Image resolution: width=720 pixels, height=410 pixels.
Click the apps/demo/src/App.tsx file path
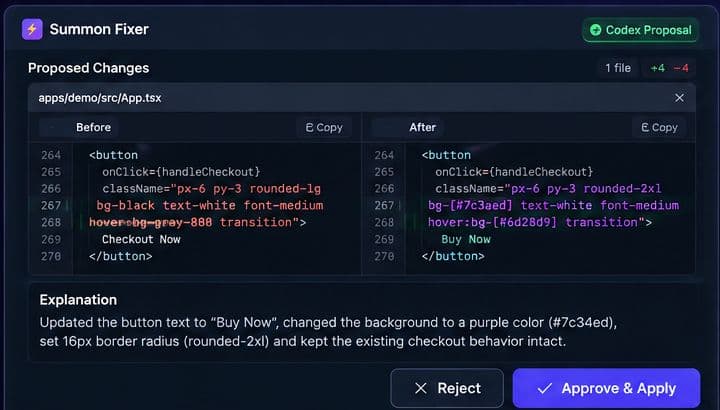coord(100,98)
